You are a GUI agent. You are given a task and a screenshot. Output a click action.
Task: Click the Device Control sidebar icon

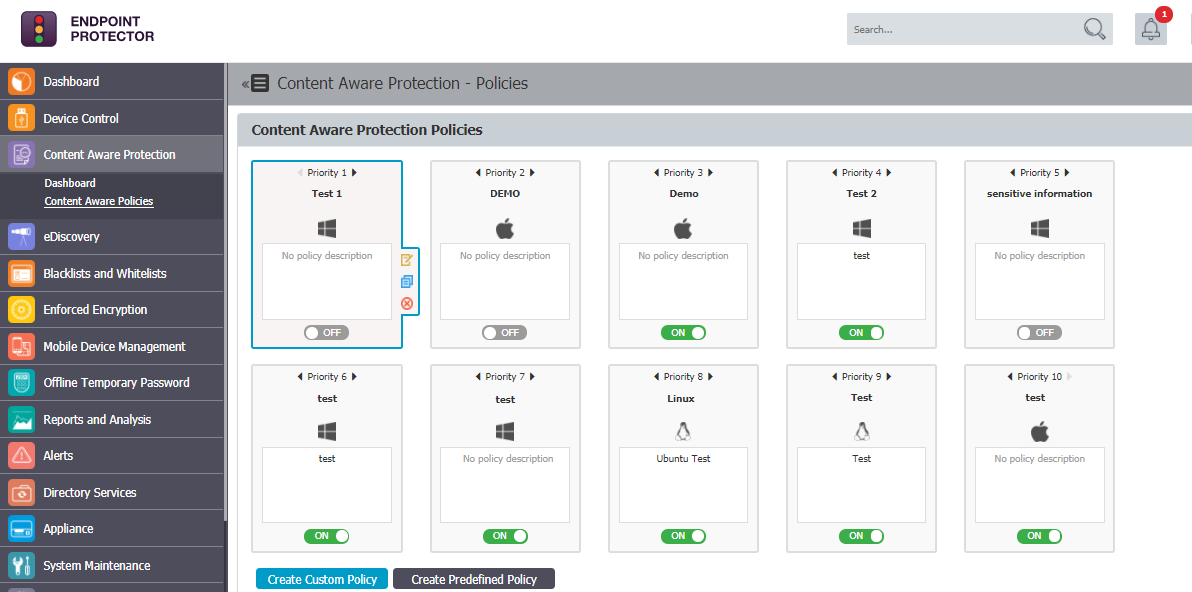21,118
